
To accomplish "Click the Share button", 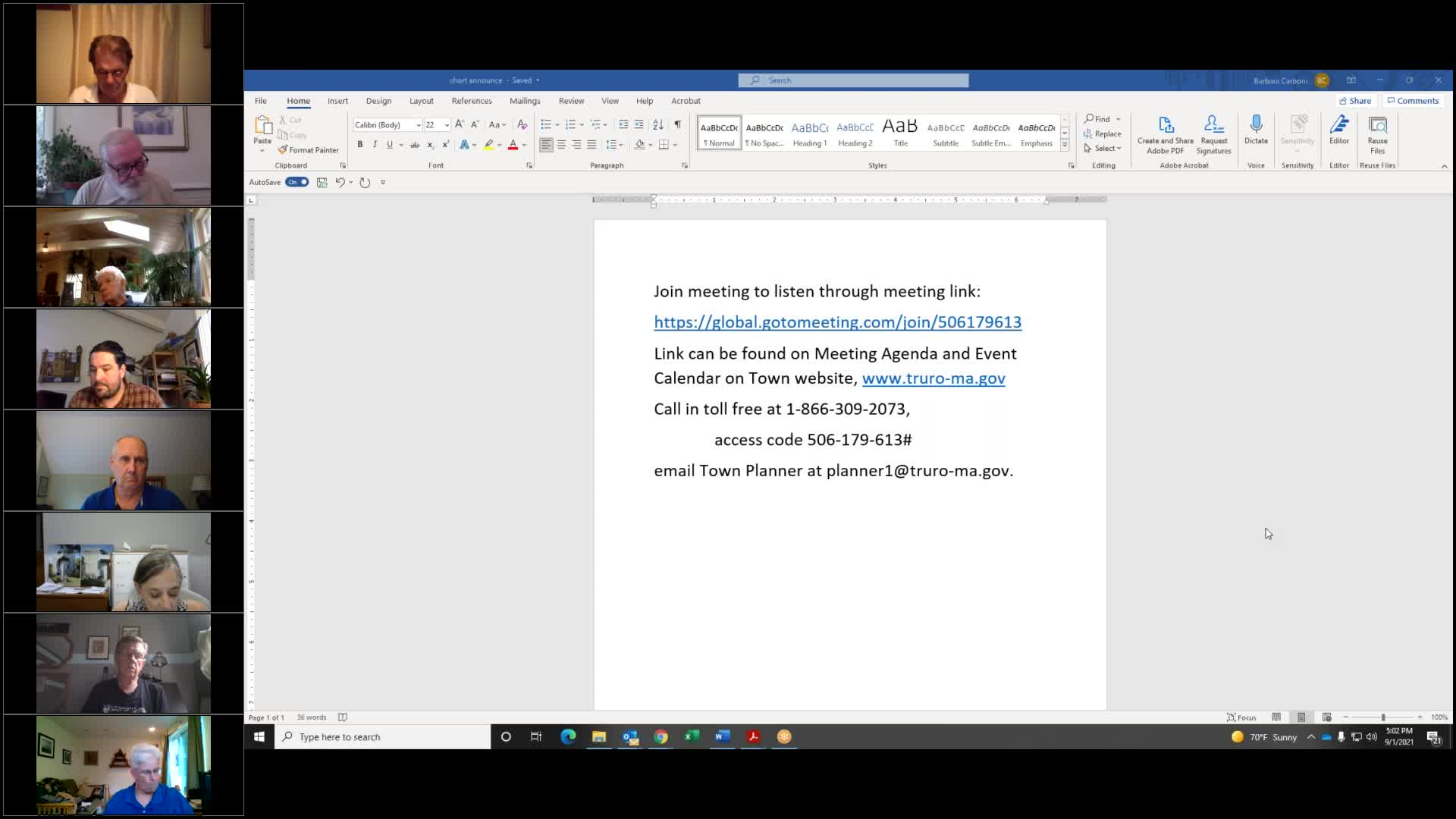I will point(1355,101).
